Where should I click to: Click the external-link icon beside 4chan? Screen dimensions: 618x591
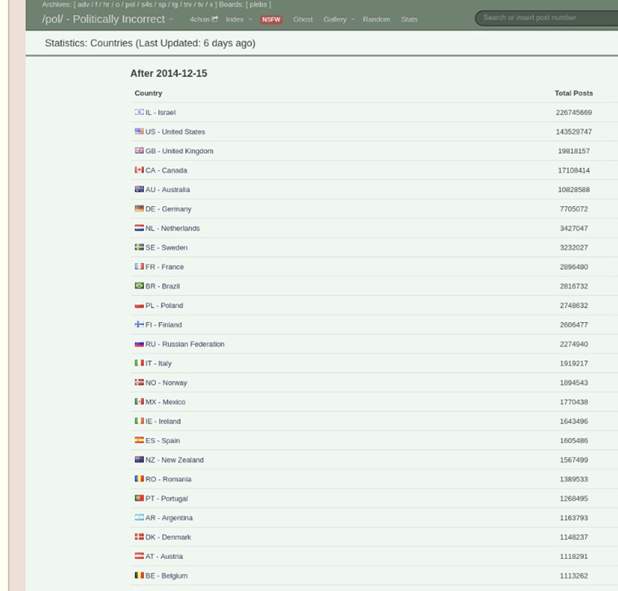[x=215, y=19]
